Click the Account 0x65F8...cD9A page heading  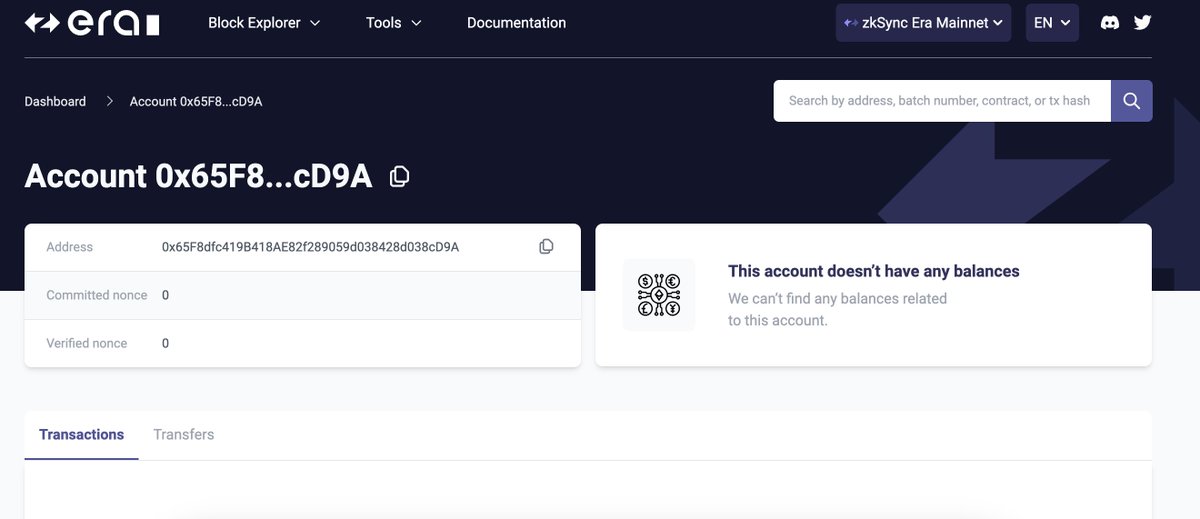tap(198, 176)
